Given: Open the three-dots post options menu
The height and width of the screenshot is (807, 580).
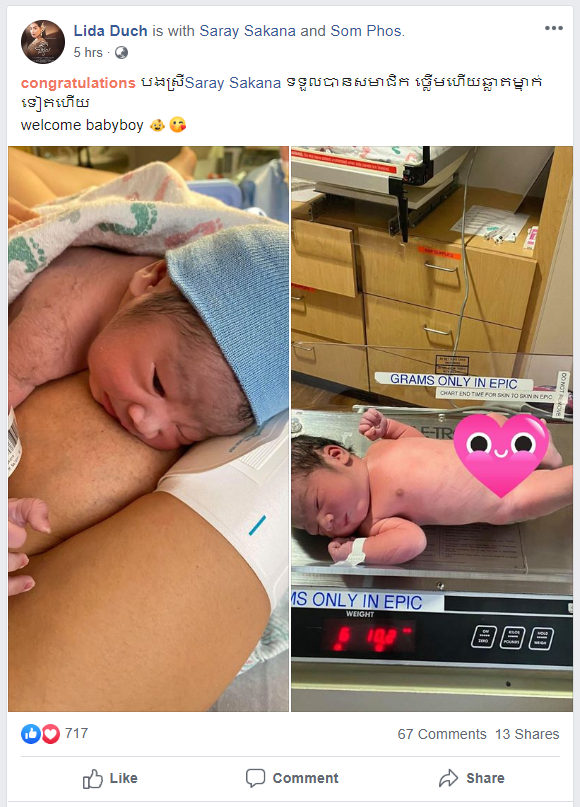Looking at the screenshot, I should click(554, 28).
